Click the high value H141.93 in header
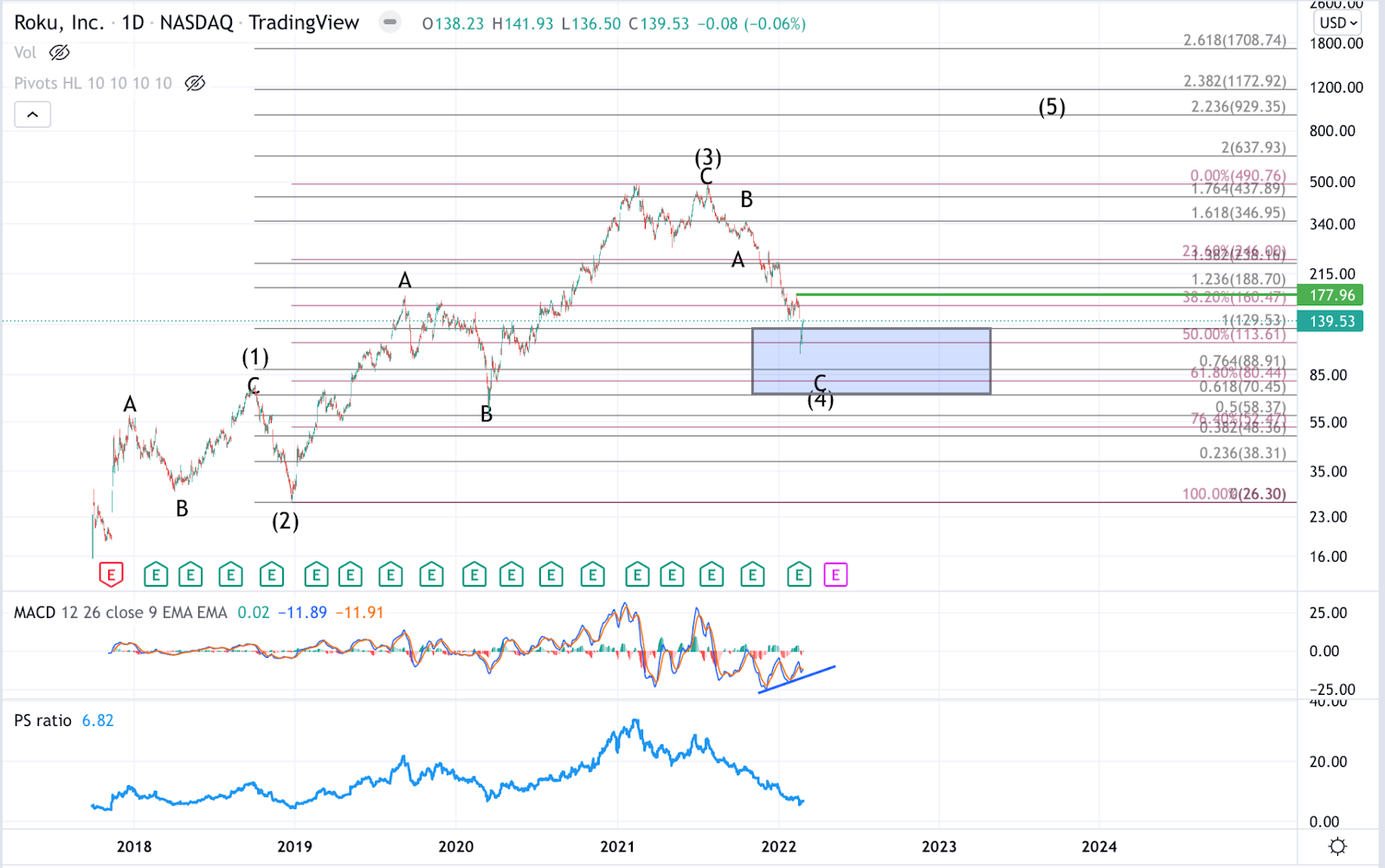The height and width of the screenshot is (868, 1385). click(x=523, y=24)
